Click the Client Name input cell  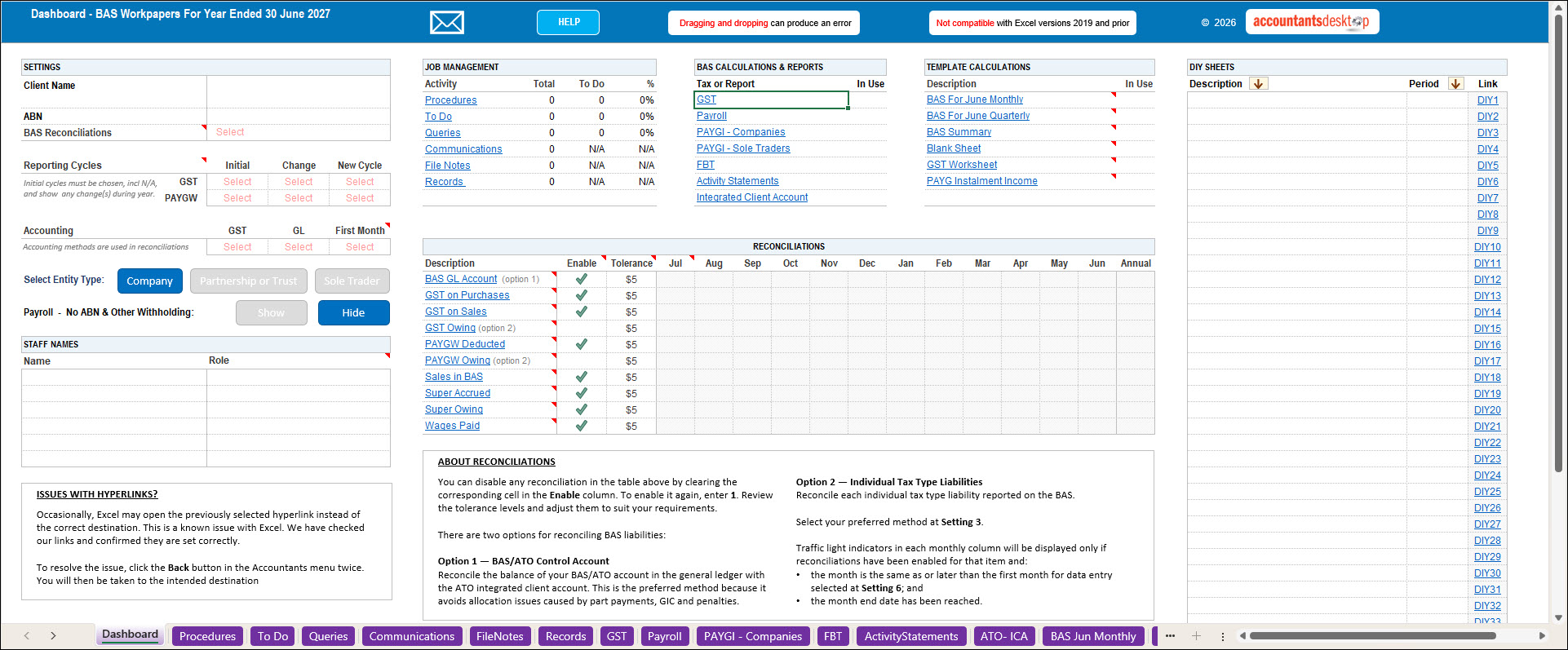click(x=299, y=92)
